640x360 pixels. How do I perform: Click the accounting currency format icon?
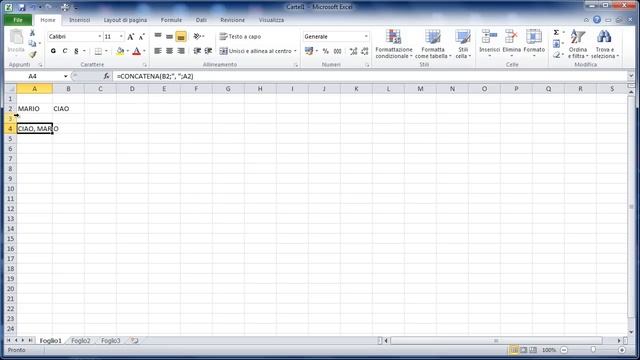click(309, 51)
